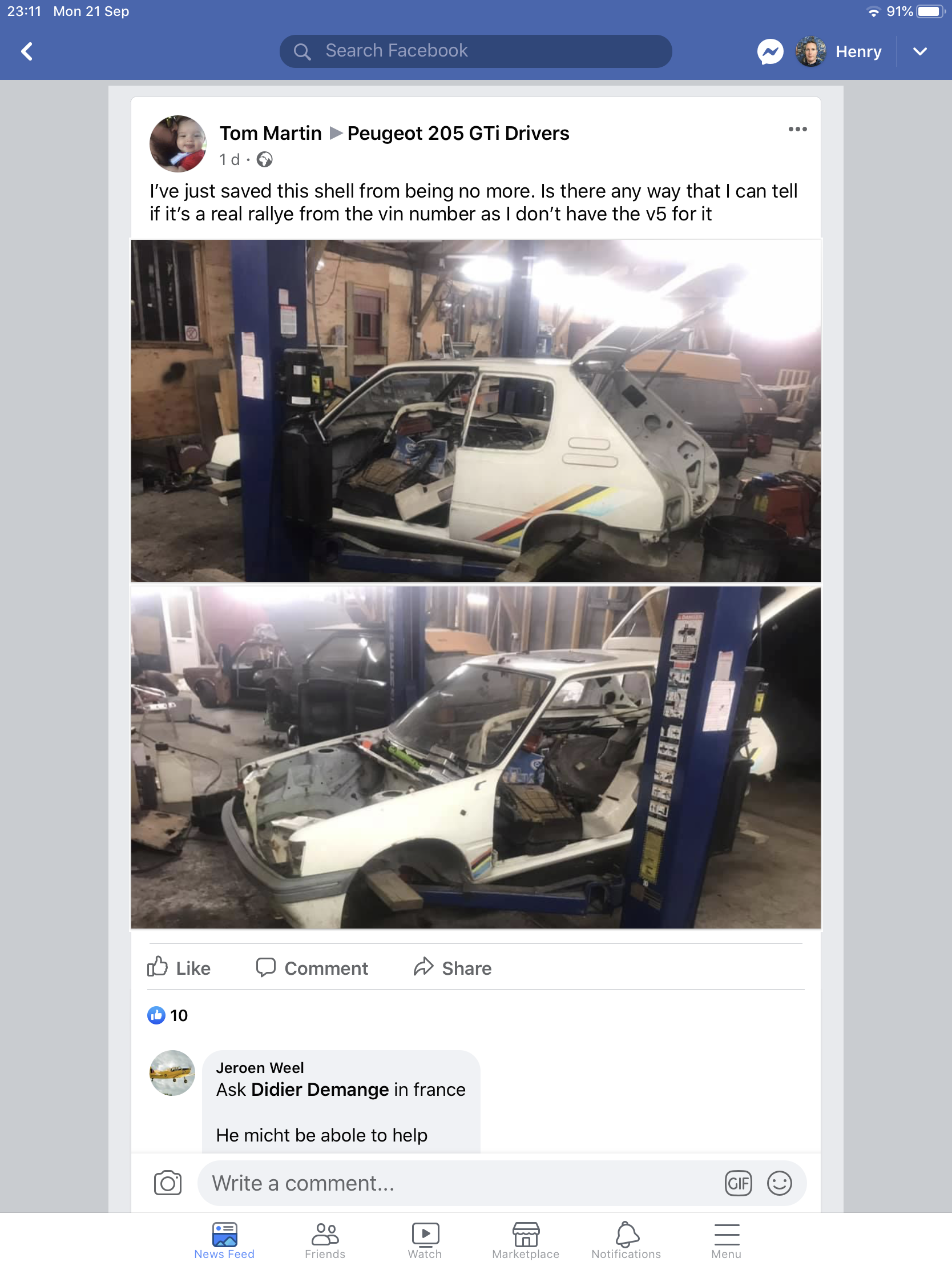Open the emoji picker in comment box
Screen dimensions: 952x1270
pyautogui.click(x=779, y=1183)
